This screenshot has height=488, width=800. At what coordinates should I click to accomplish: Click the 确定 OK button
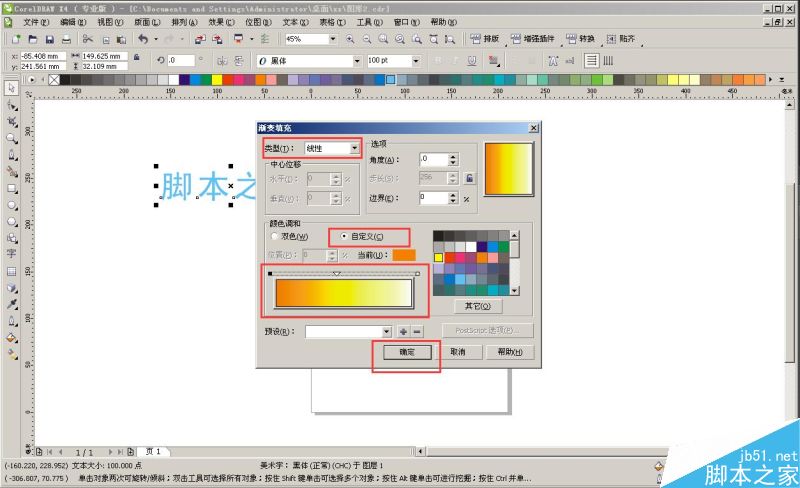407,352
